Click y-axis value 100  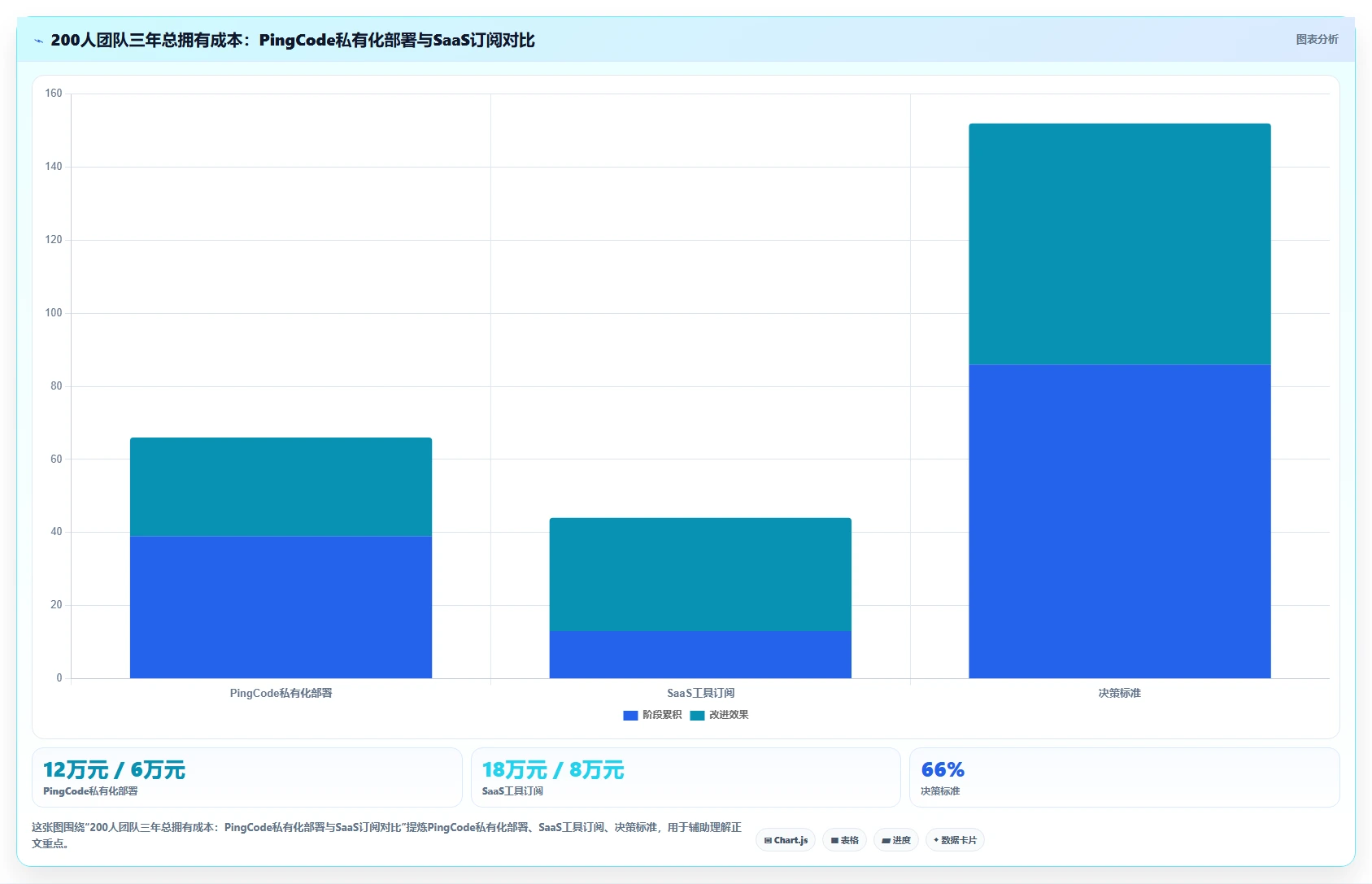click(54, 313)
